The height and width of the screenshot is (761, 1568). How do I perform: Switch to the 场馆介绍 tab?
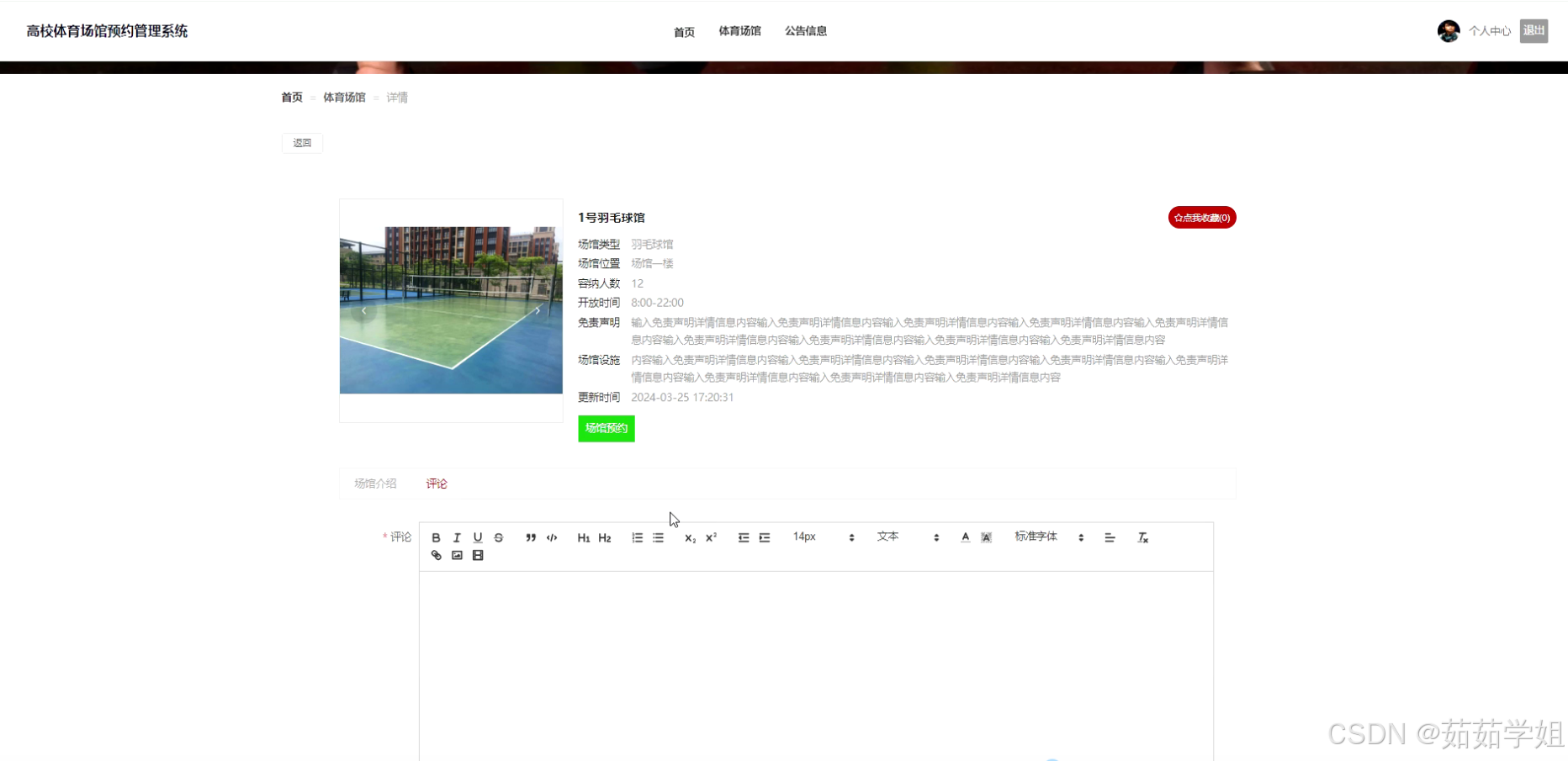point(375,484)
